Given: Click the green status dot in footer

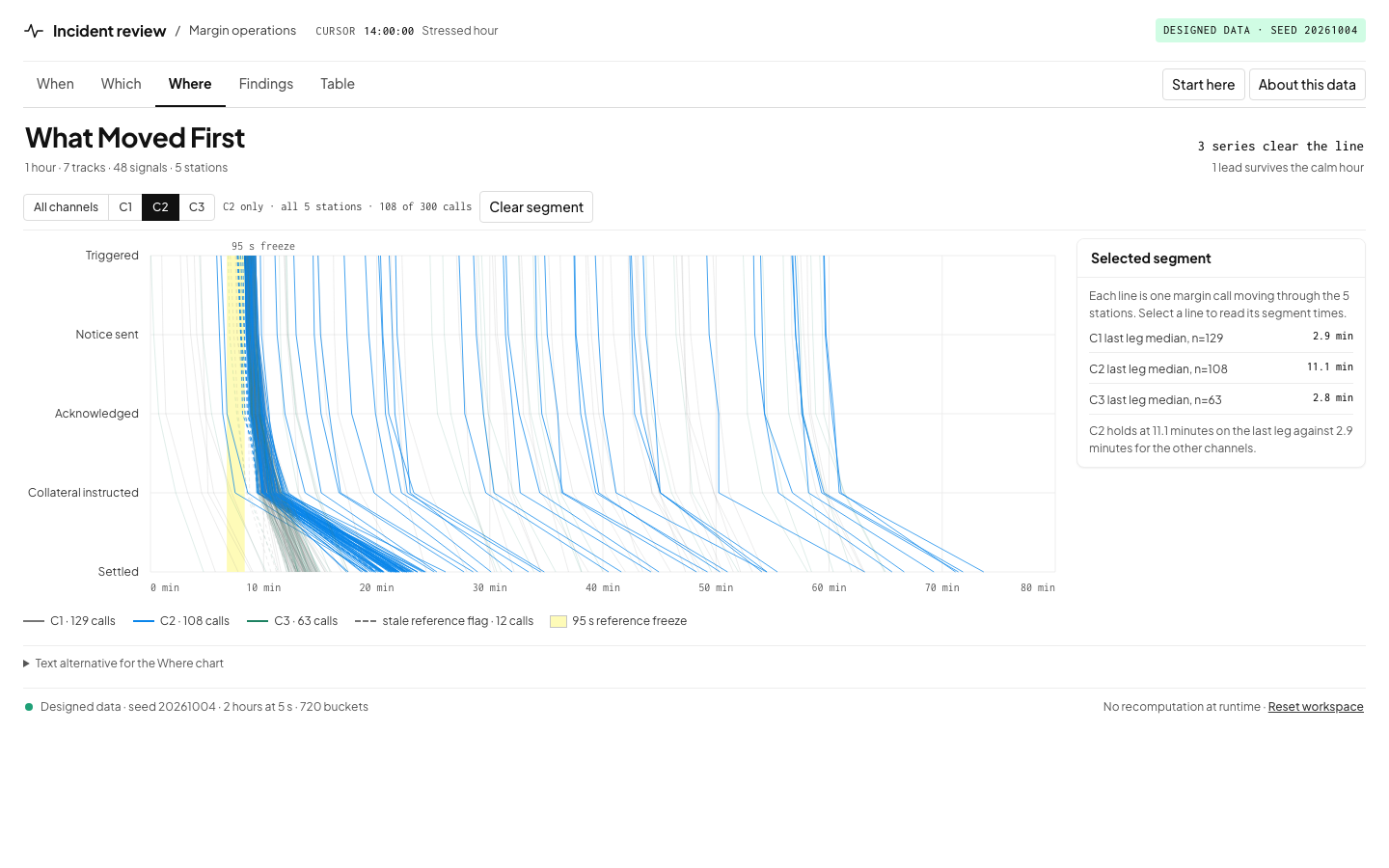Looking at the screenshot, I should [29, 707].
